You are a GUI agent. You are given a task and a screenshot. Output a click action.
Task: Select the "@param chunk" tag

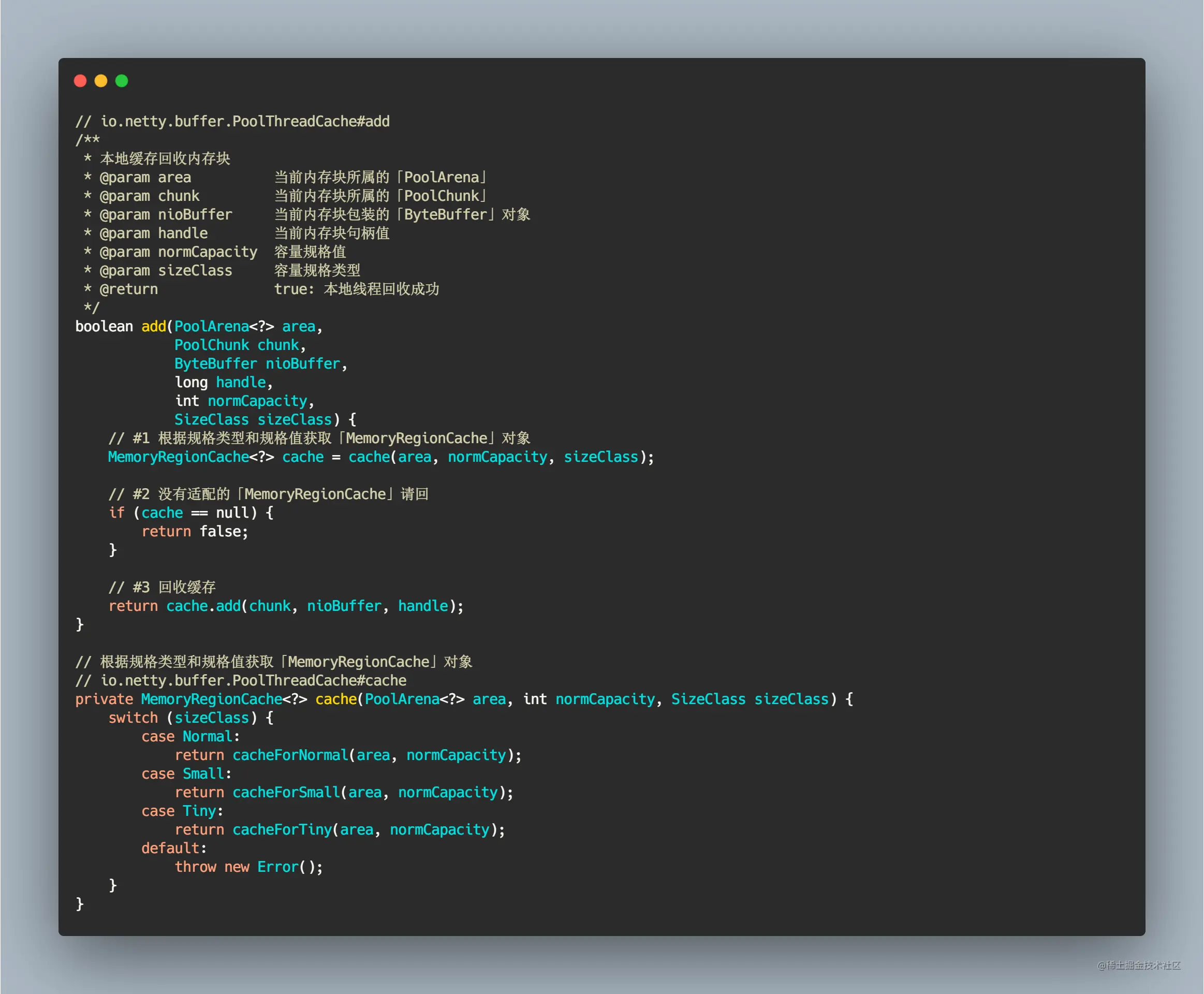[x=150, y=196]
